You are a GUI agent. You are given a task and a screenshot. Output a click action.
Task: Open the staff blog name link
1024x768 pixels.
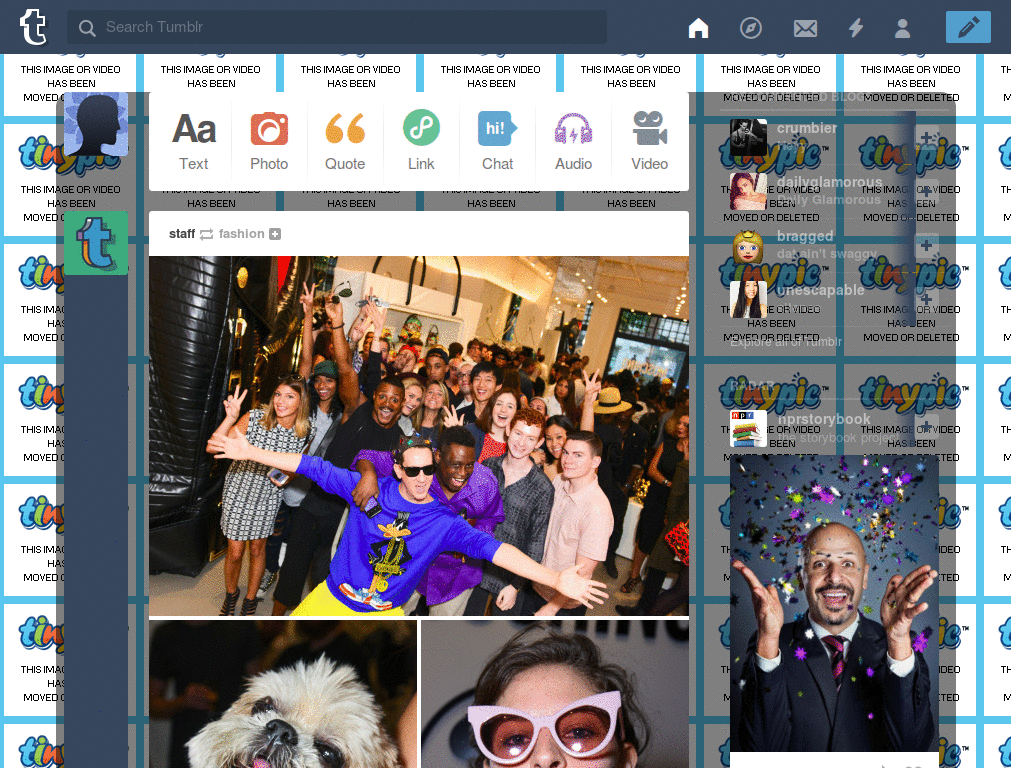[182, 234]
